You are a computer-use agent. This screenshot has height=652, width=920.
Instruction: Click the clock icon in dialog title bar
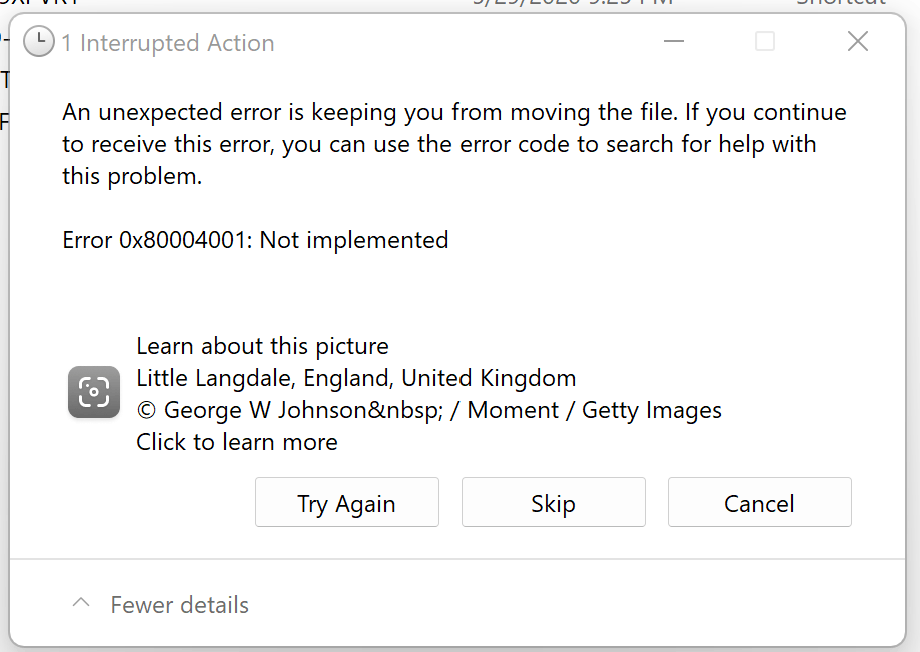point(39,42)
